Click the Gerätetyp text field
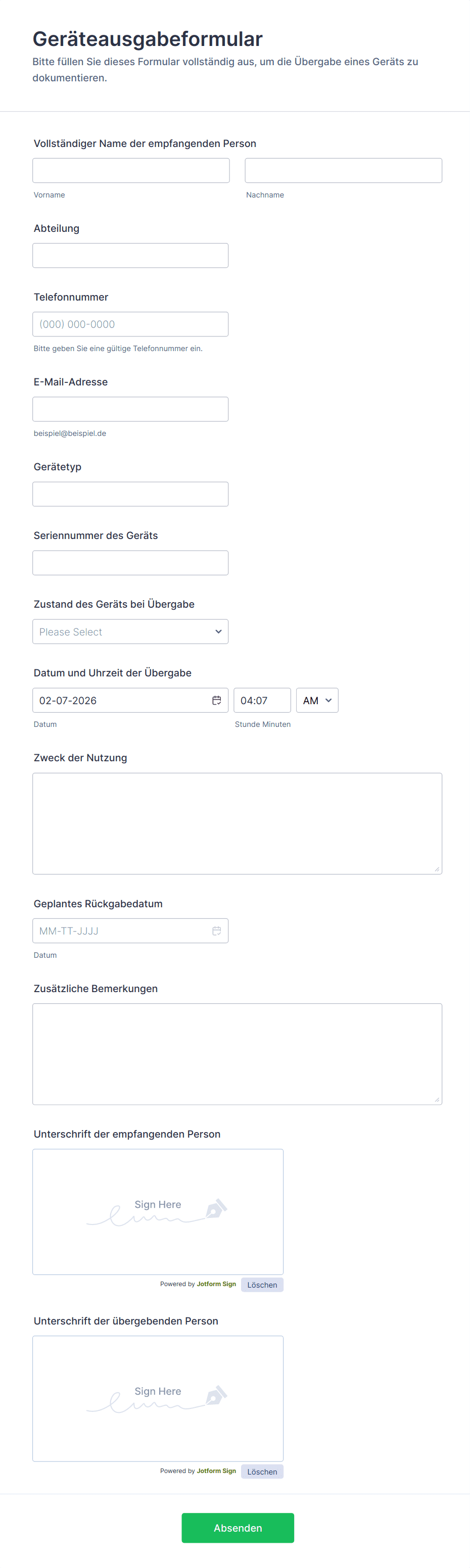The width and height of the screenshot is (470, 1568). coord(130,494)
